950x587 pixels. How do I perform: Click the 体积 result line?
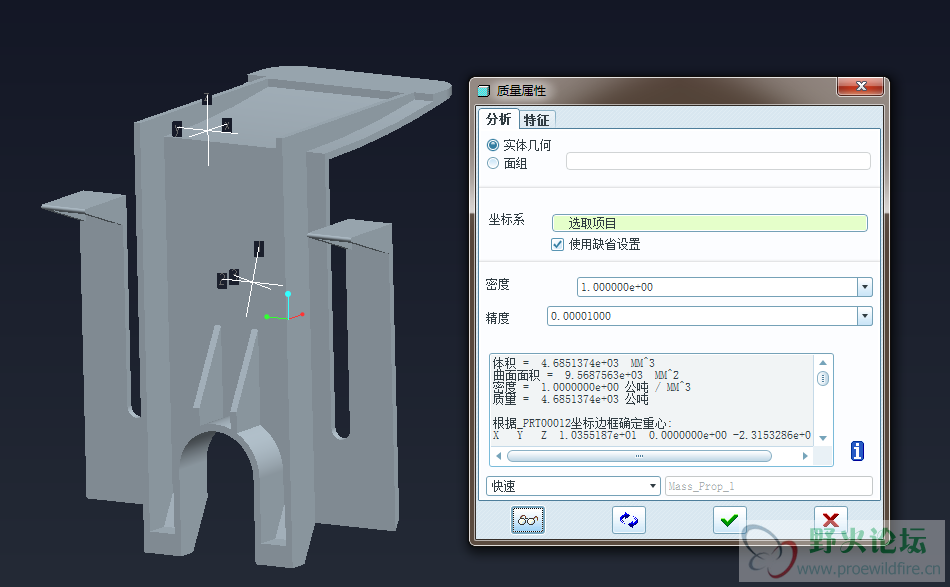573,363
